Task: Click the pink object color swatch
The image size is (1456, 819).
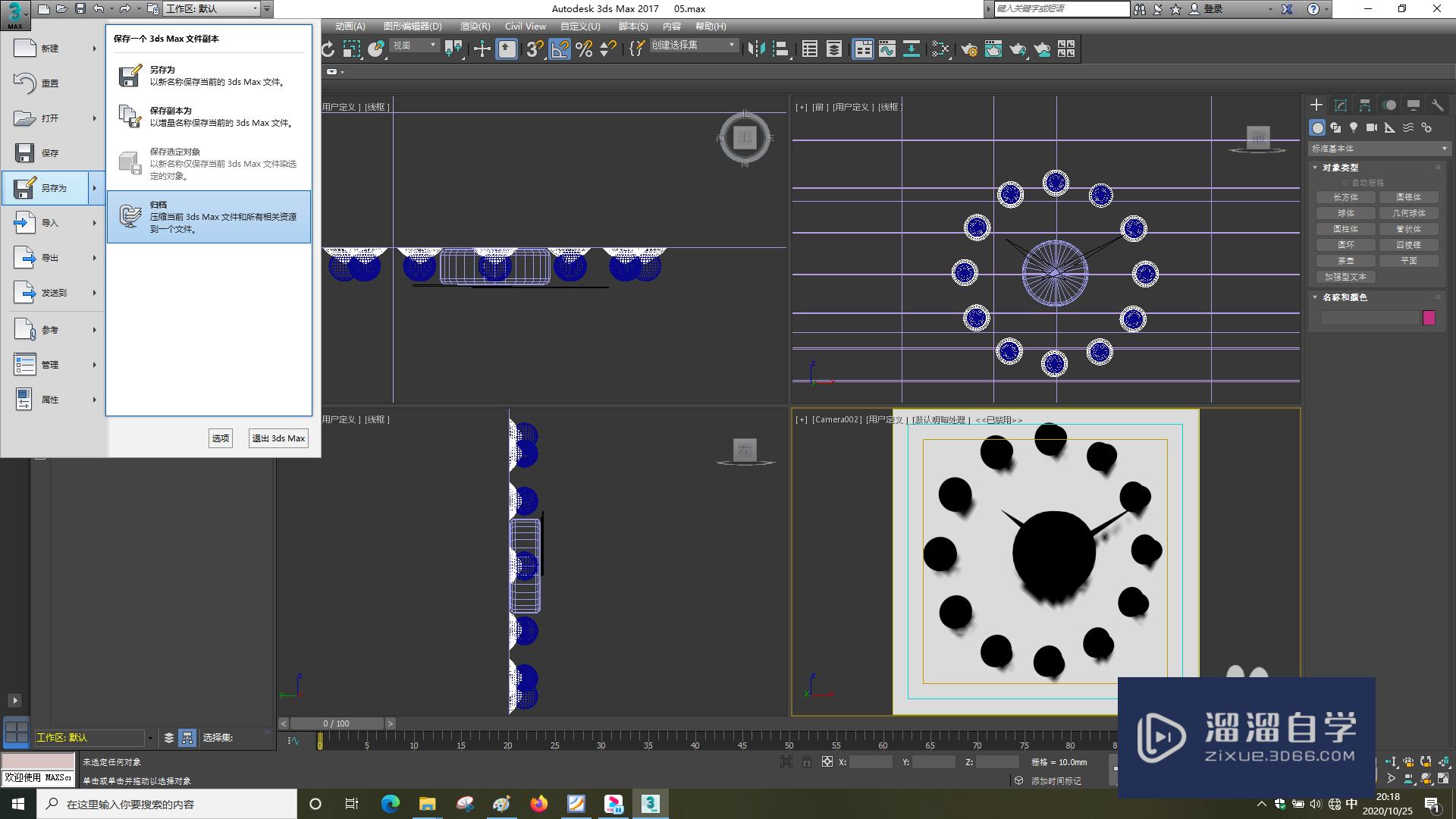Action: click(1429, 318)
